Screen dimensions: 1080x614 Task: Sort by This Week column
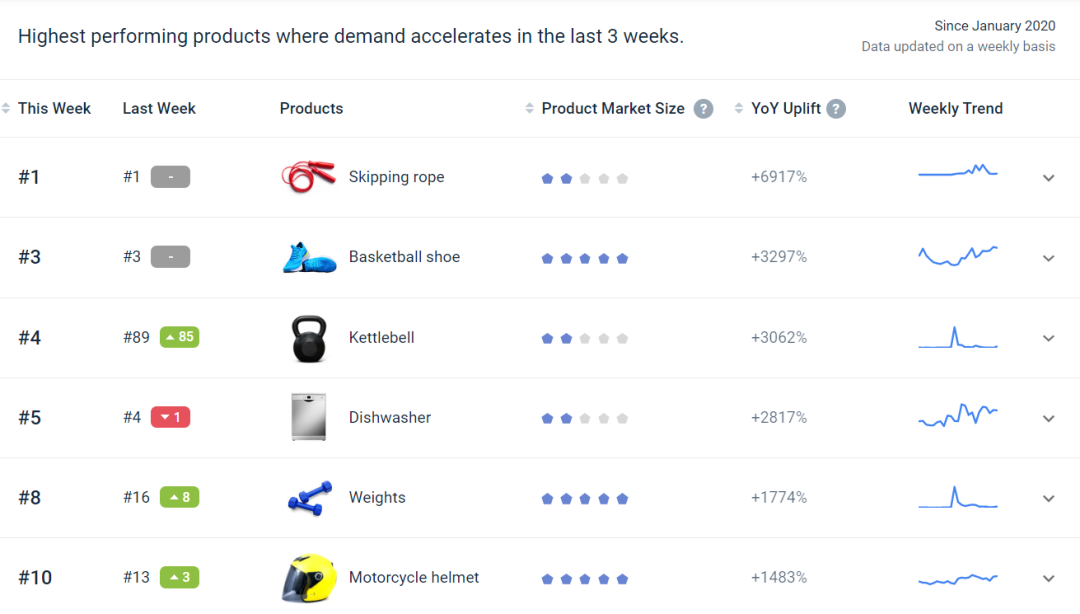pos(54,109)
